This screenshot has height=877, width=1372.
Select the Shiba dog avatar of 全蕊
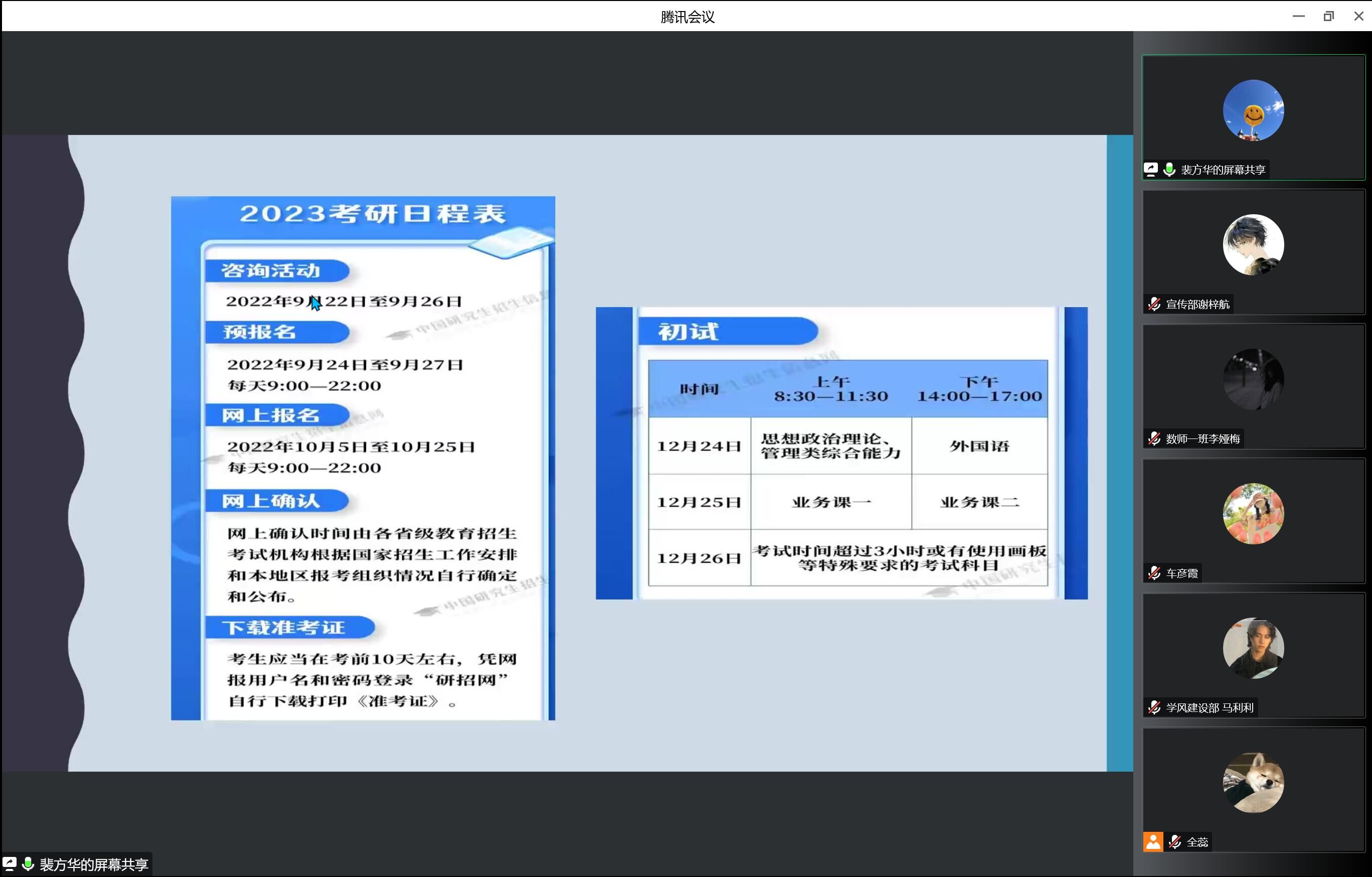pos(1253,782)
